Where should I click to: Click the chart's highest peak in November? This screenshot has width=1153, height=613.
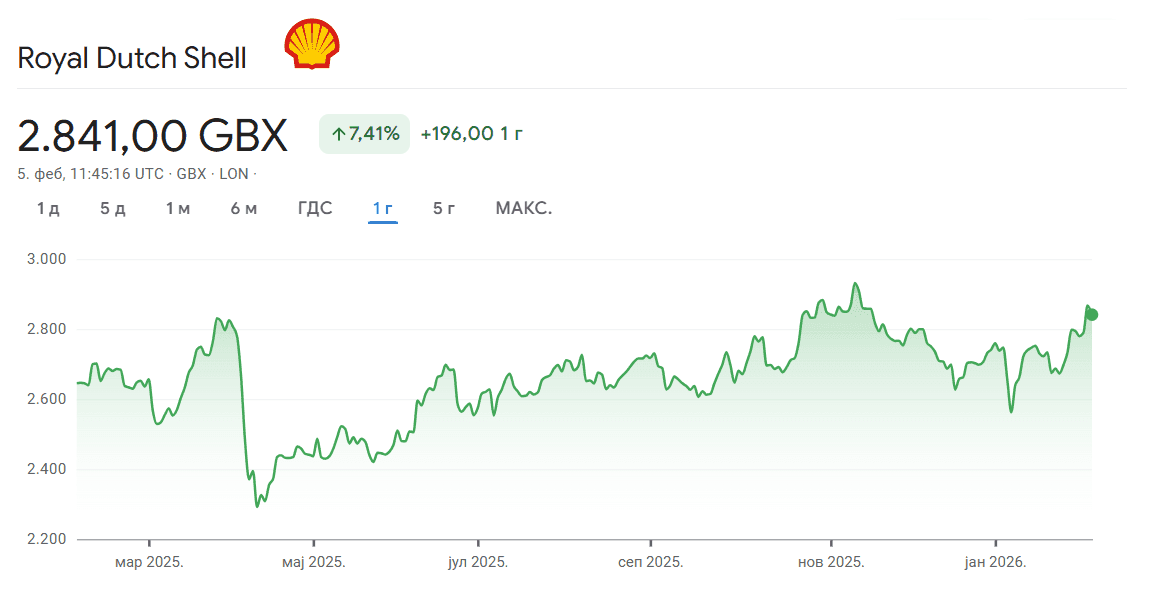click(x=855, y=284)
